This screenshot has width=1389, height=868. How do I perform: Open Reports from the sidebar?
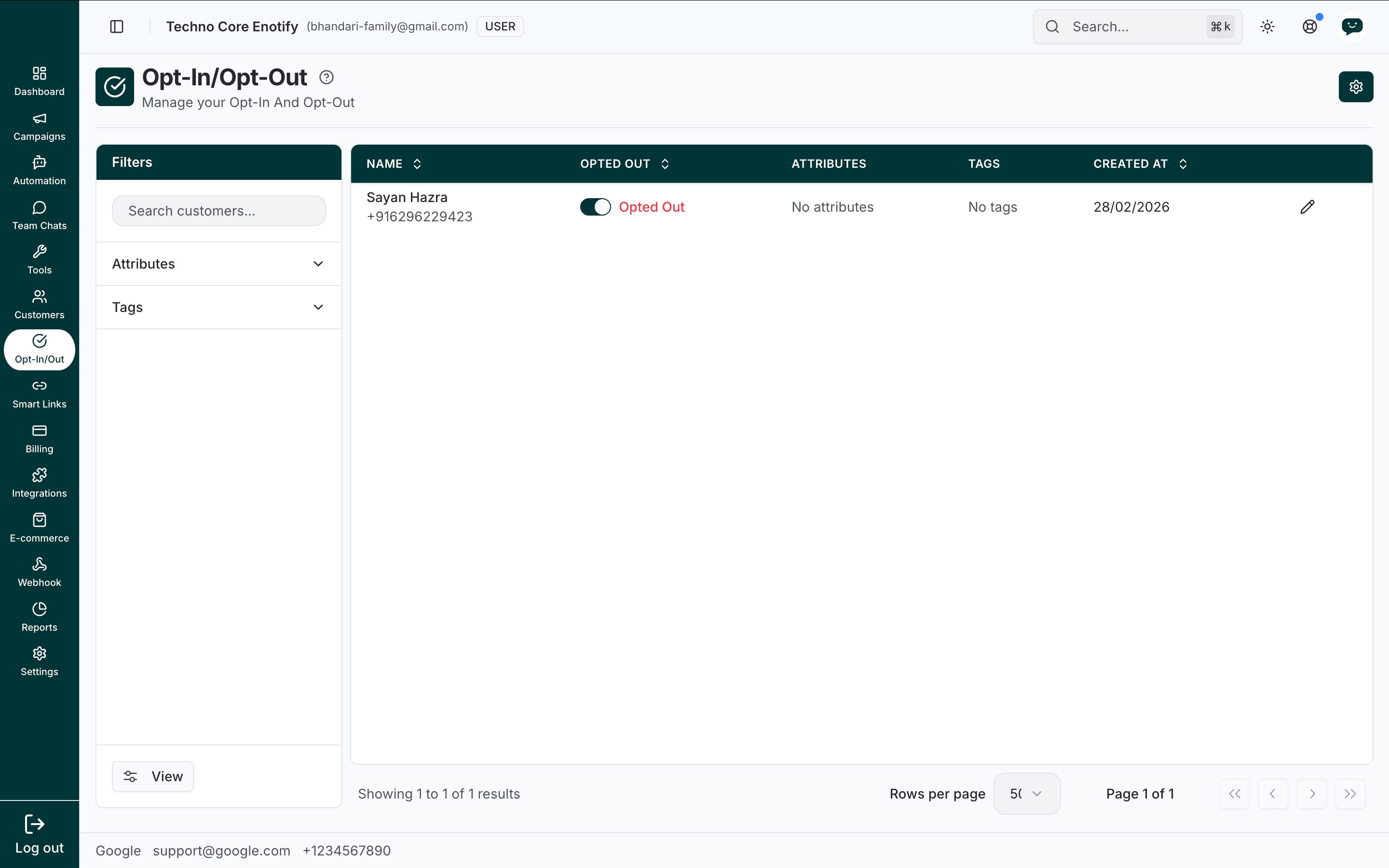tap(39, 618)
